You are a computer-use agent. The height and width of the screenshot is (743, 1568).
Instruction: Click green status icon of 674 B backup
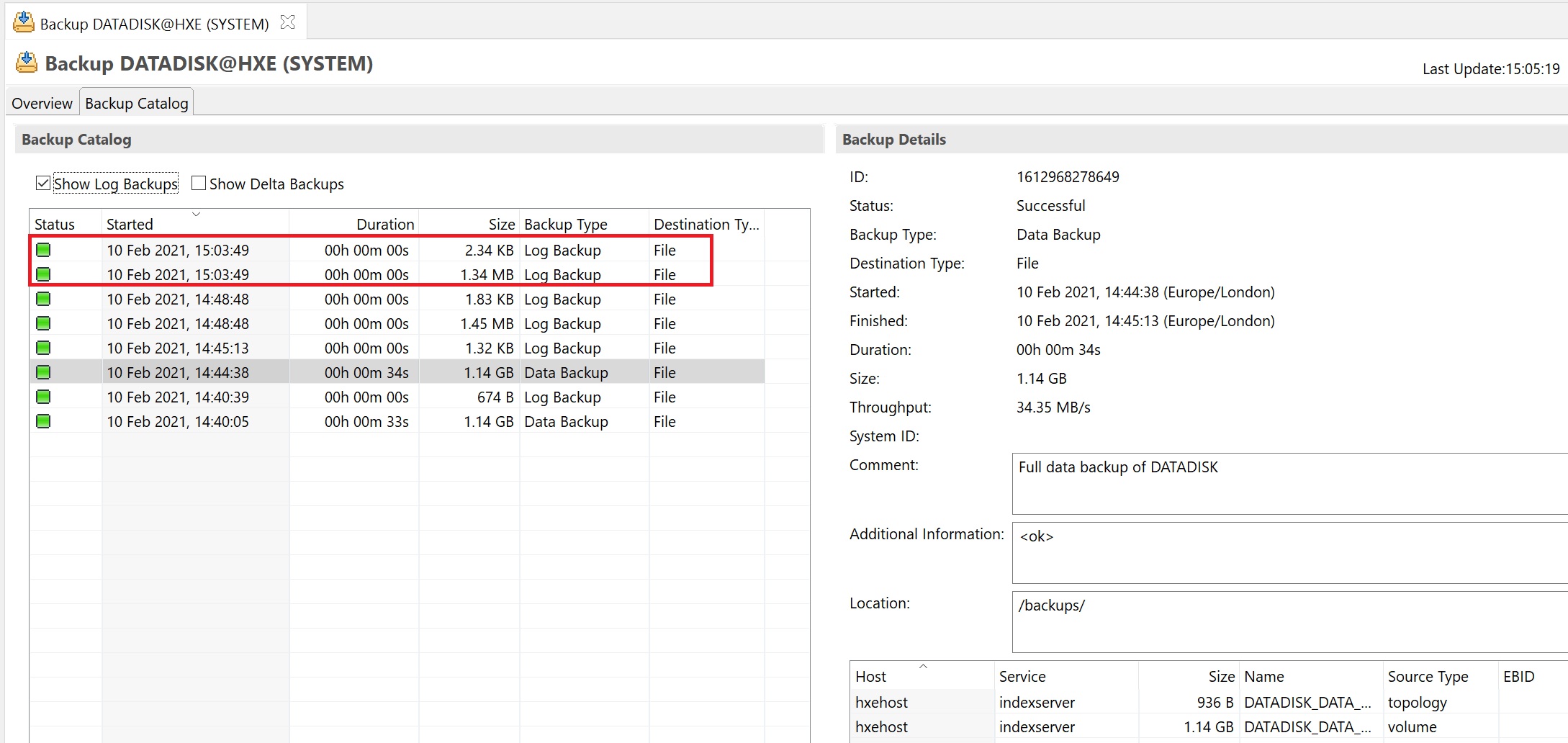(x=43, y=397)
